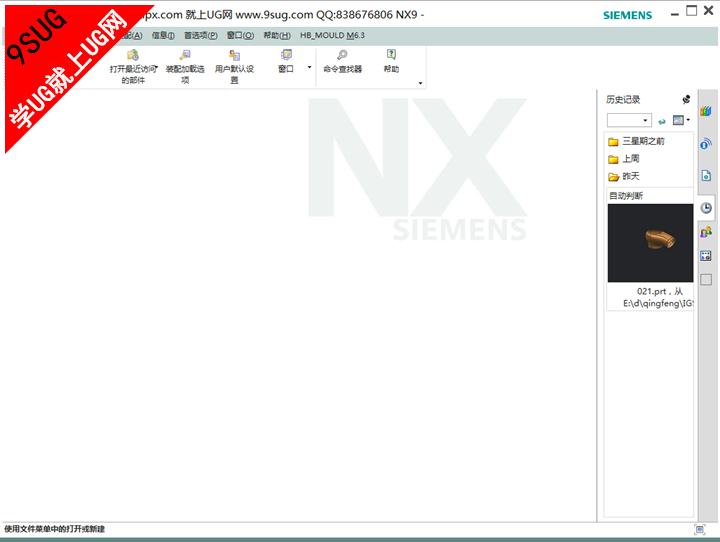Collapse the 昨天 history folder
This screenshot has height=542, width=720.
tap(624, 176)
